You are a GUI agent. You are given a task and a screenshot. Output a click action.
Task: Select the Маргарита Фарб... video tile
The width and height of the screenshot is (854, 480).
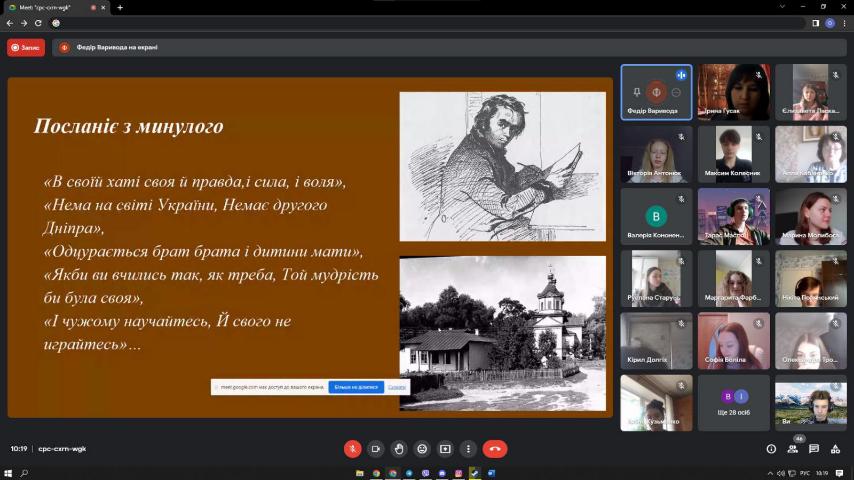point(734,278)
